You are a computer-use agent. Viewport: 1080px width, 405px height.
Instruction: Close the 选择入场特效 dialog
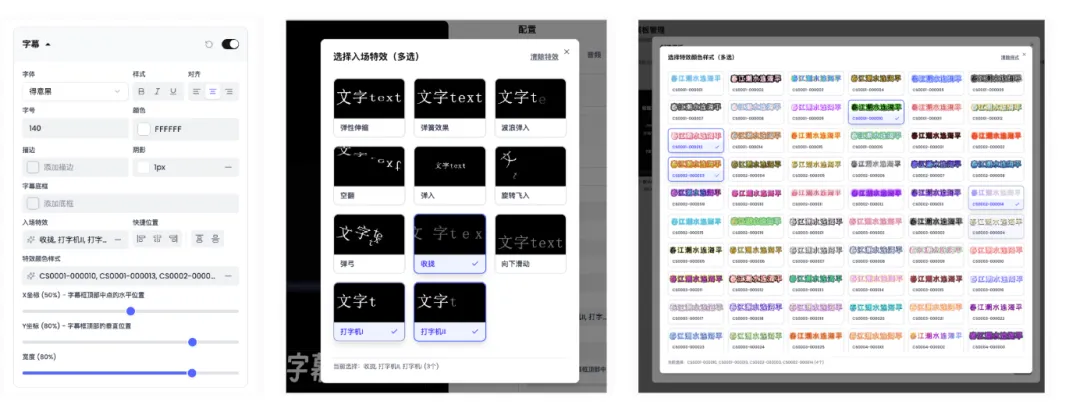click(x=567, y=52)
